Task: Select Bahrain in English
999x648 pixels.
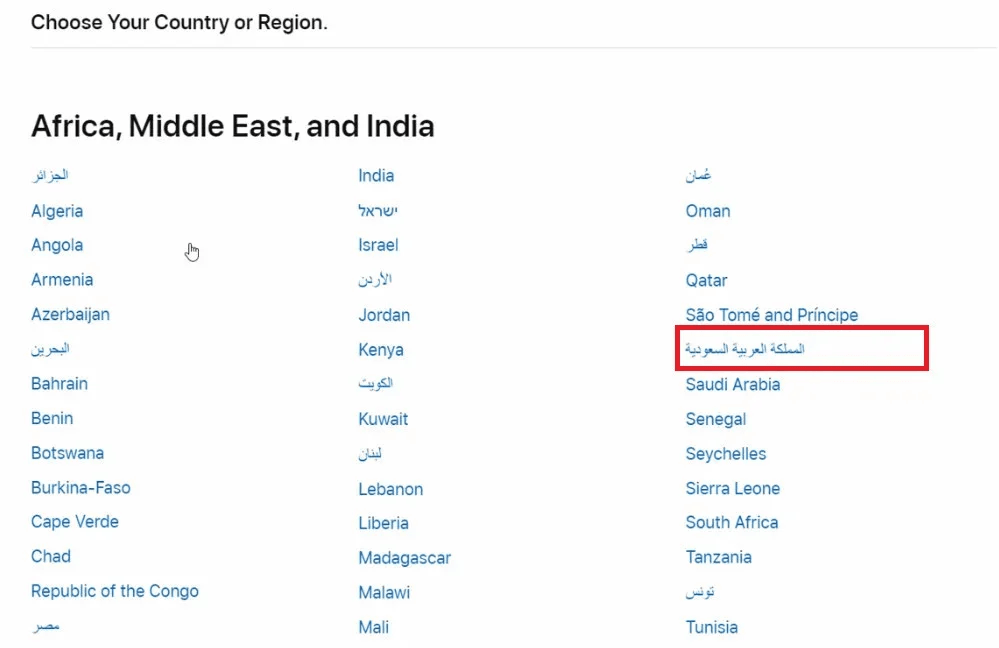Action: [59, 384]
